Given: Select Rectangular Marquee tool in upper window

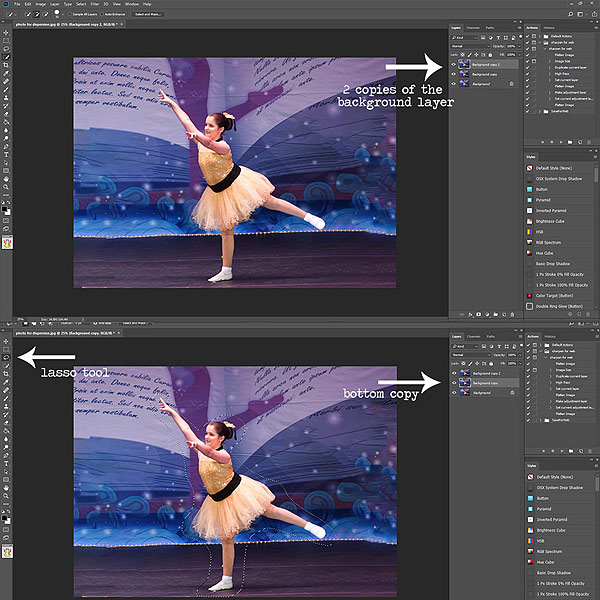Looking at the screenshot, I should 6,41.
